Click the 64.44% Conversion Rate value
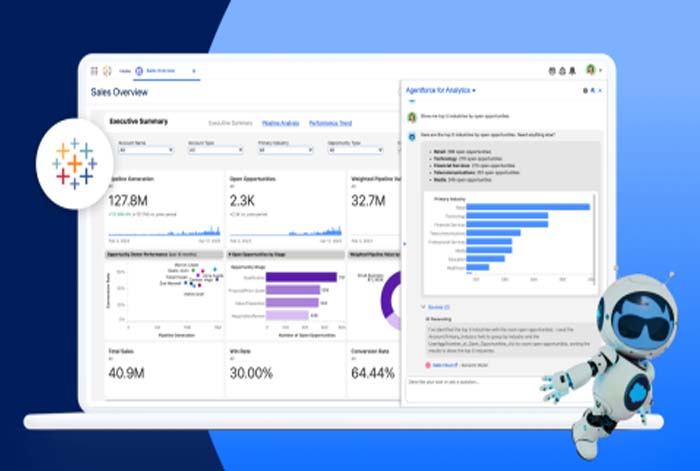700x471 pixels. click(373, 373)
